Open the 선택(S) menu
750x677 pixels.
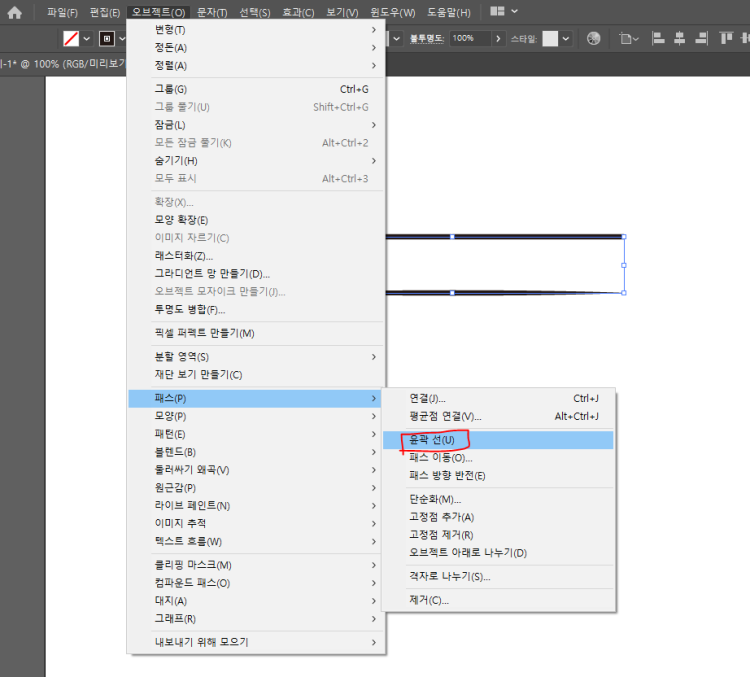tap(254, 12)
